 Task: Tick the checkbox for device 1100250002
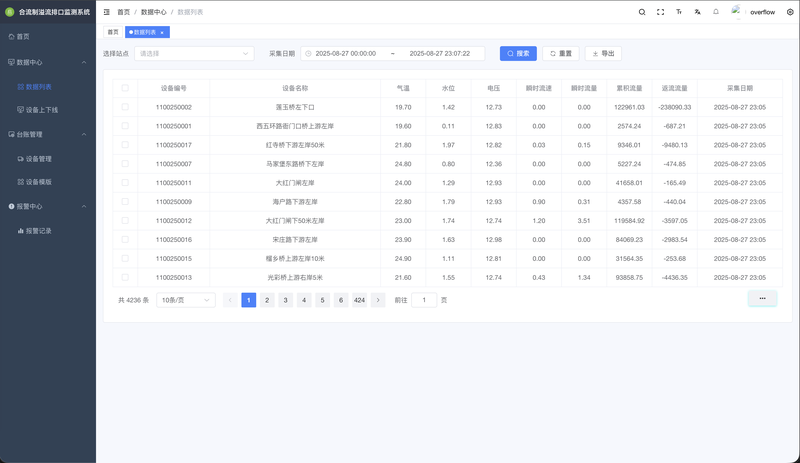point(125,107)
